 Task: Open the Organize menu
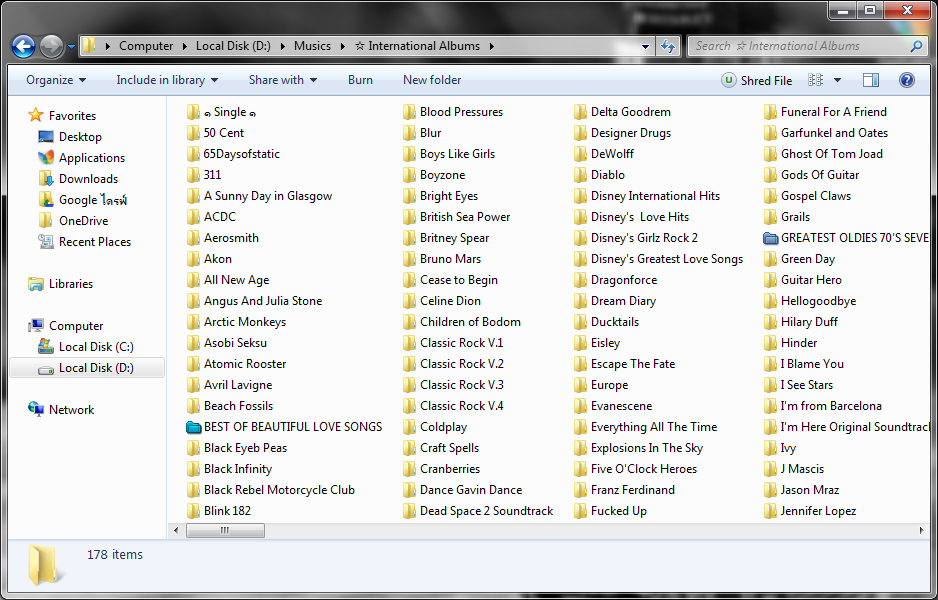pos(56,80)
